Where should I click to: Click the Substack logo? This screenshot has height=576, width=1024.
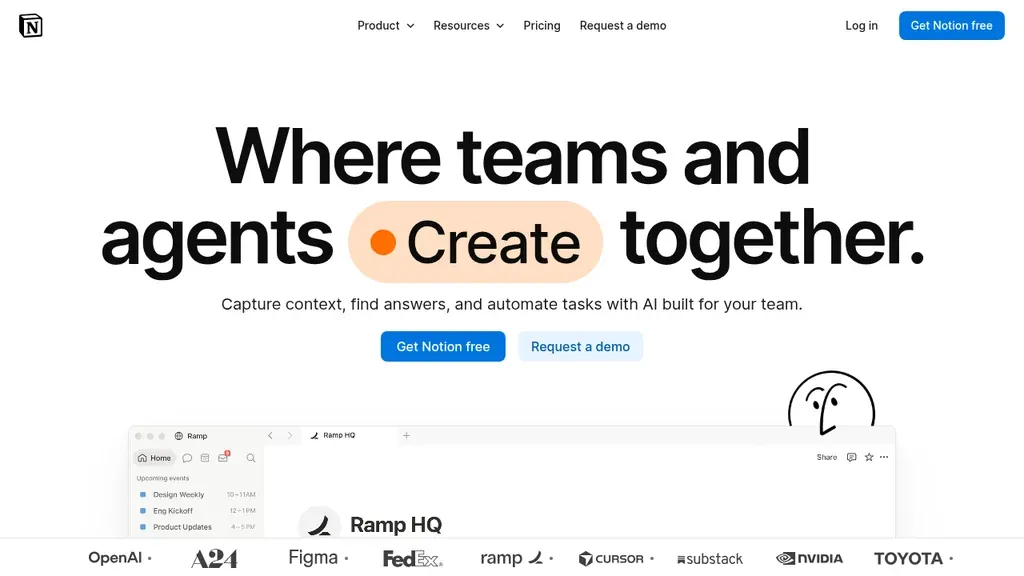710,559
